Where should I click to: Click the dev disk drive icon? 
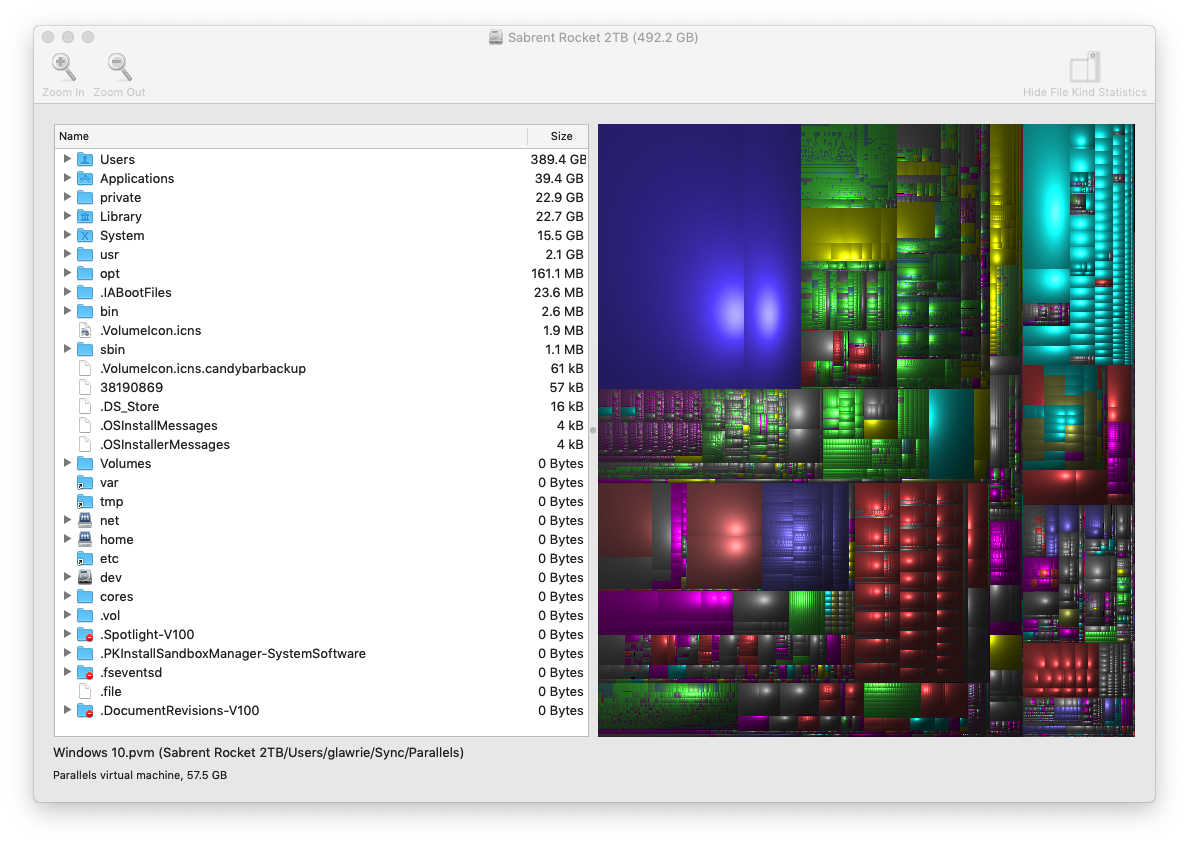pos(85,577)
